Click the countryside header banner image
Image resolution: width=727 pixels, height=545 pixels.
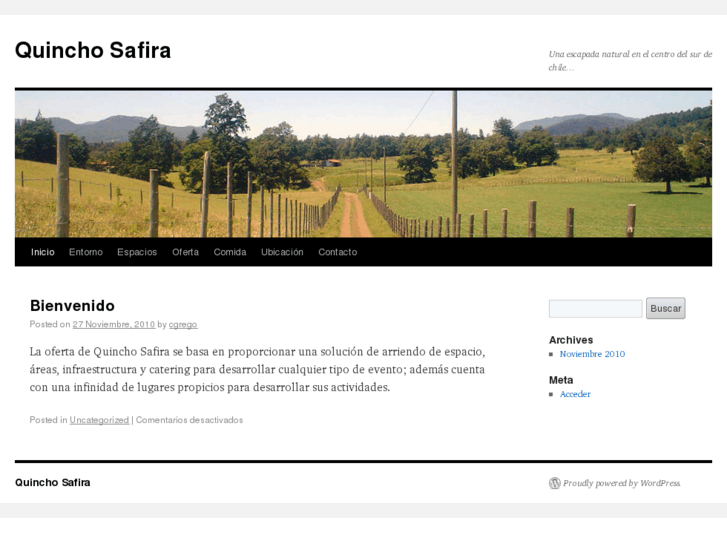coord(364,164)
